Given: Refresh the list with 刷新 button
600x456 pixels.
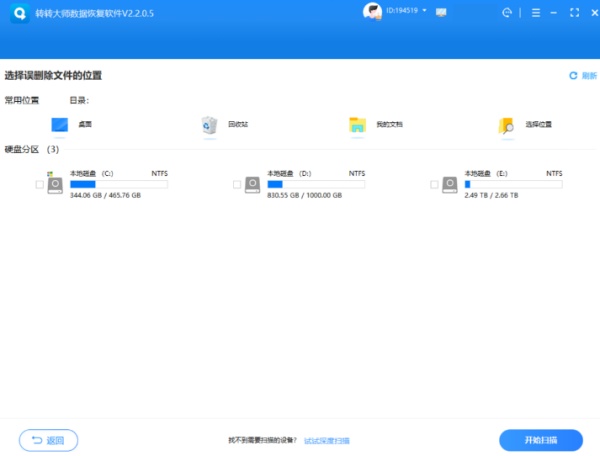Looking at the screenshot, I should click(582, 76).
